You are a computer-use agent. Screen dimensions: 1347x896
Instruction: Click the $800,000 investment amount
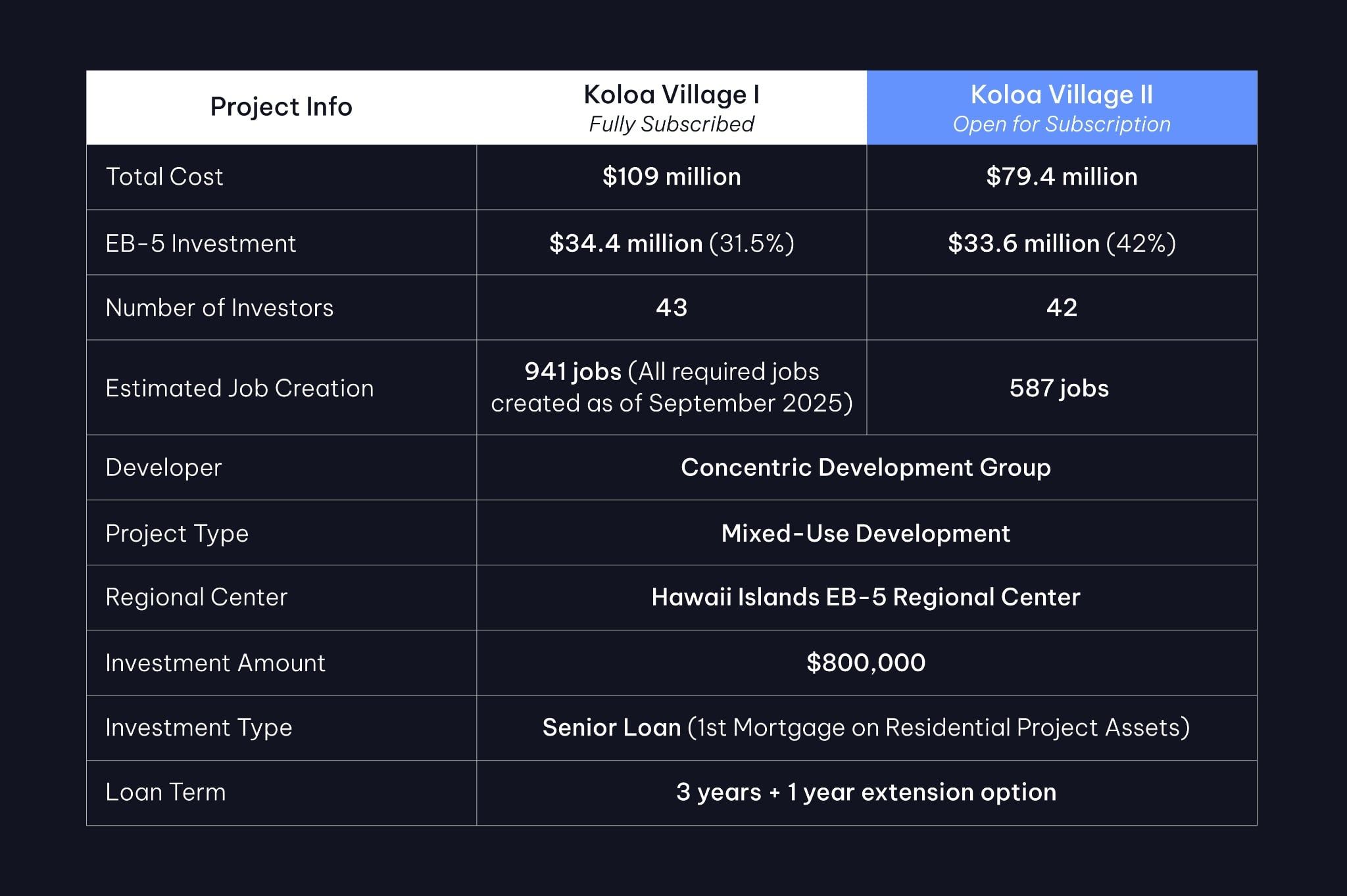click(866, 663)
